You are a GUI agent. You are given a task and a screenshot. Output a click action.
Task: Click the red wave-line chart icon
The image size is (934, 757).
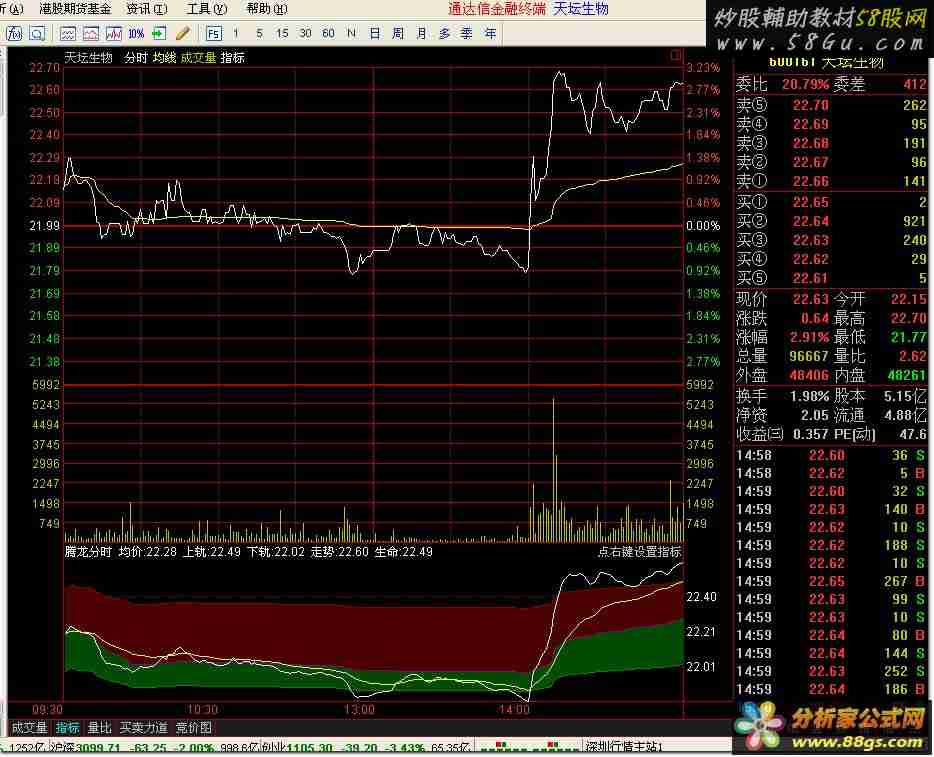point(91,33)
